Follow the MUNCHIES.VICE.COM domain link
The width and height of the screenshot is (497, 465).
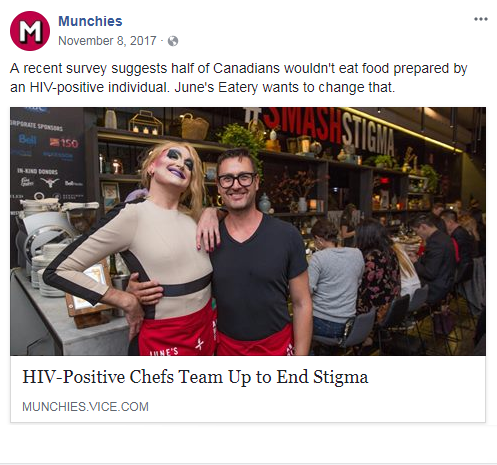point(85,407)
